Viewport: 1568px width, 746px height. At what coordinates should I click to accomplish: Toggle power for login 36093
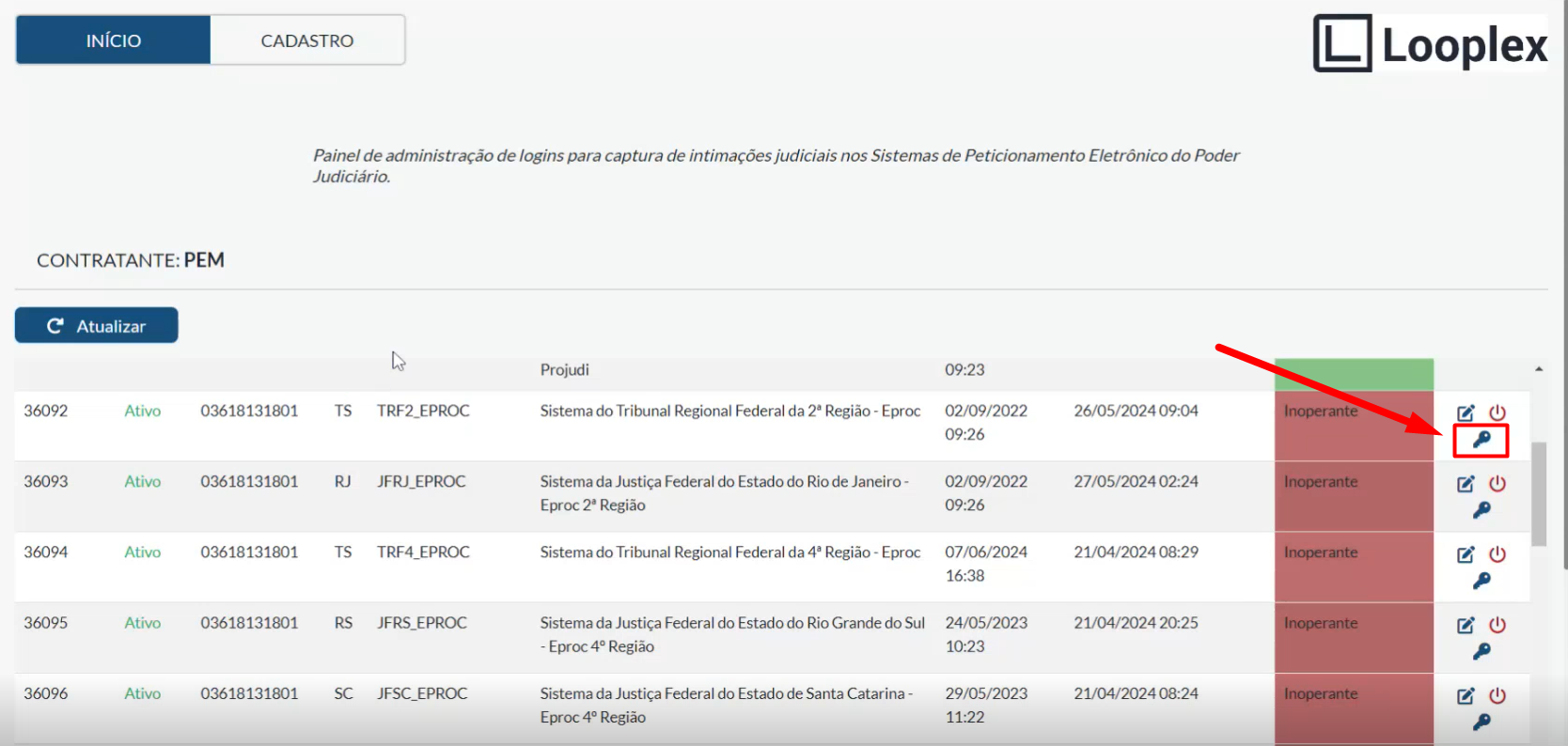(1497, 483)
